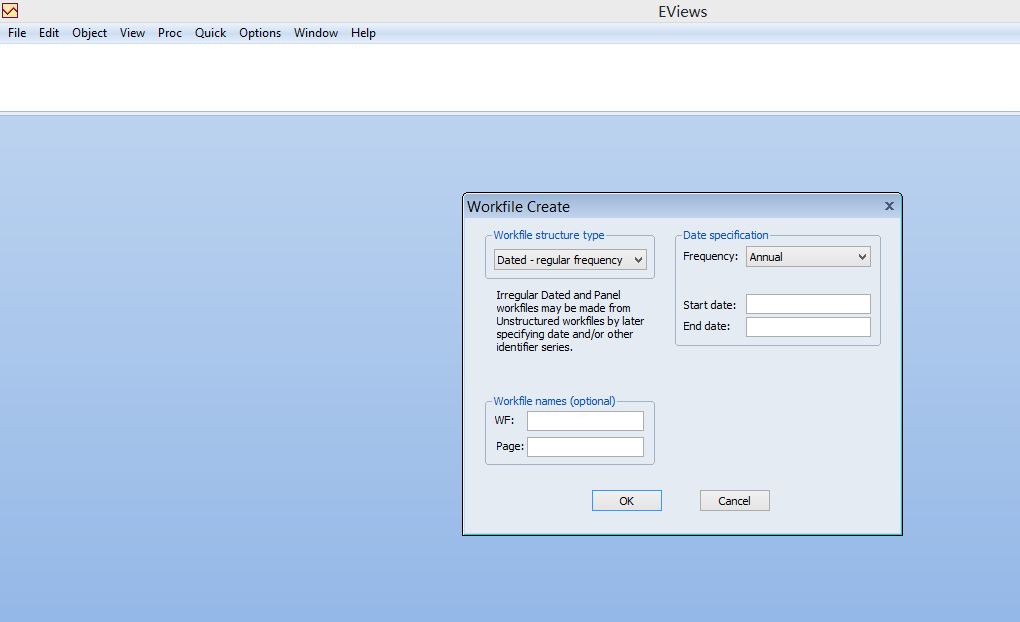
Task: Click the 'Date specification' group label
Action: click(725, 235)
